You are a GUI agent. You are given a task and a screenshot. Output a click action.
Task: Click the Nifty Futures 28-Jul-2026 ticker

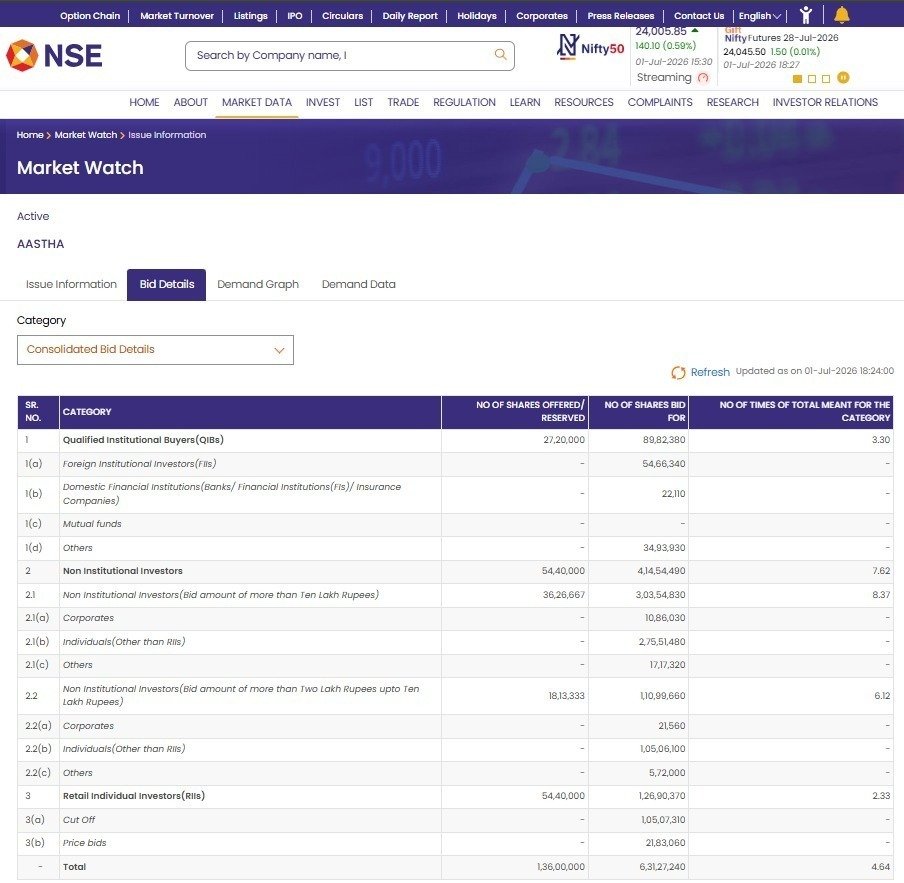click(781, 38)
